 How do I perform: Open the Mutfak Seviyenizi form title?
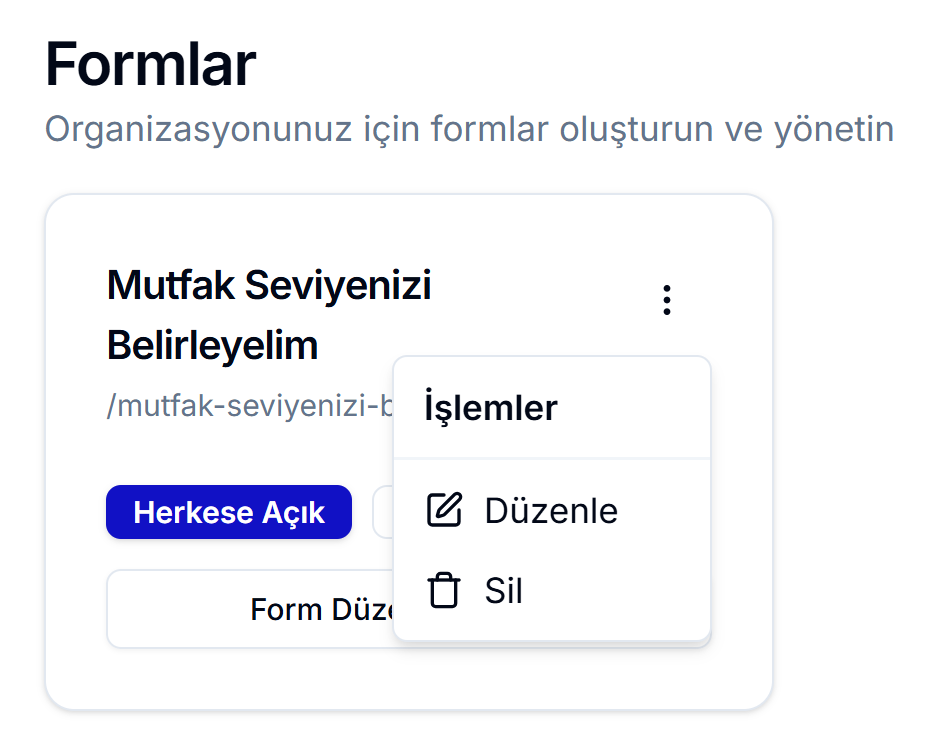tap(268, 286)
